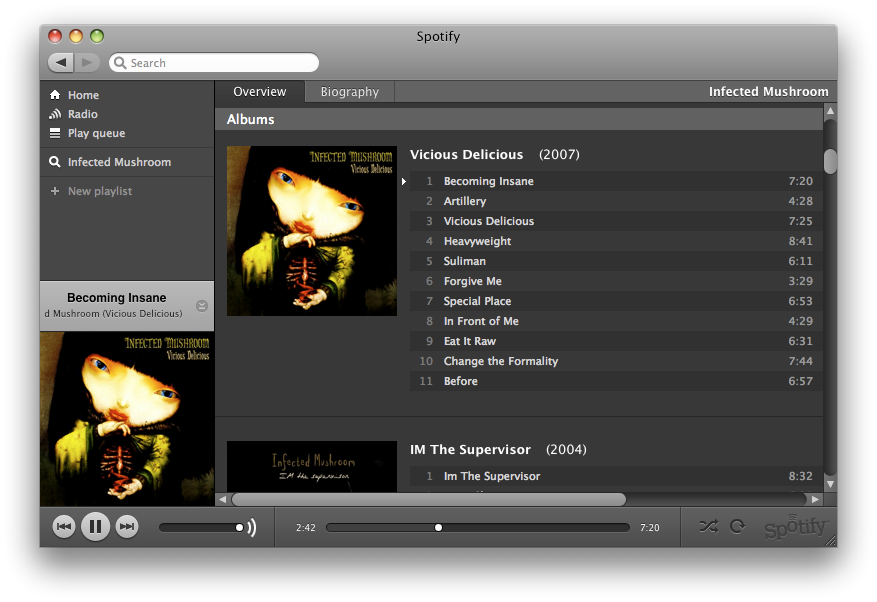Click the scroll left arrow
The image size is (877, 602).
point(223,500)
